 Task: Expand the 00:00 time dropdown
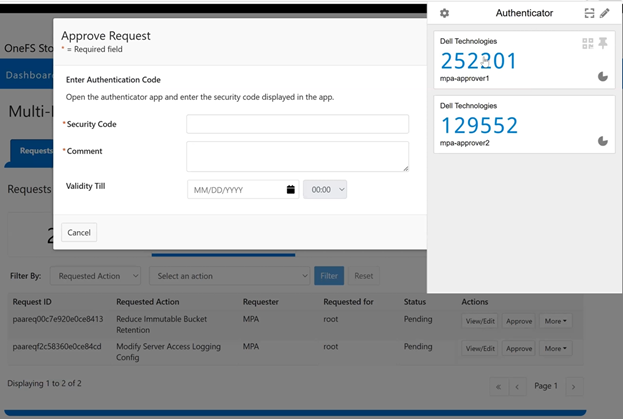click(325, 189)
